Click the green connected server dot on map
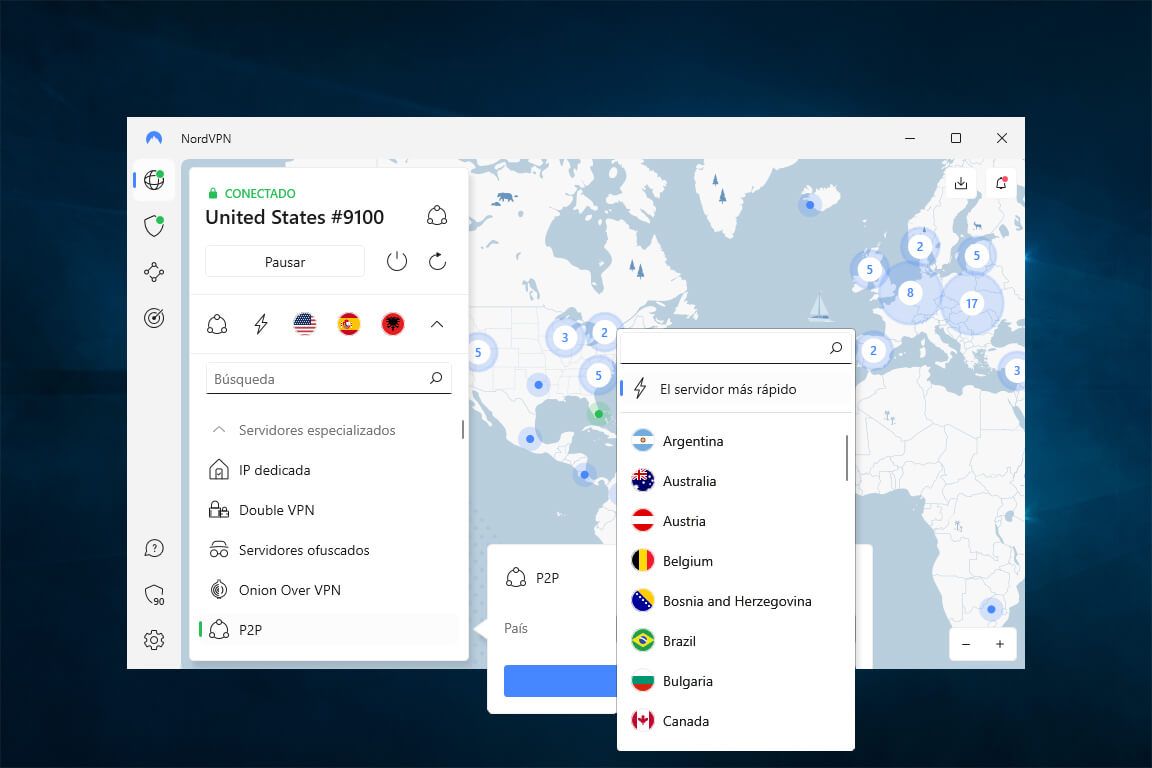 (599, 414)
